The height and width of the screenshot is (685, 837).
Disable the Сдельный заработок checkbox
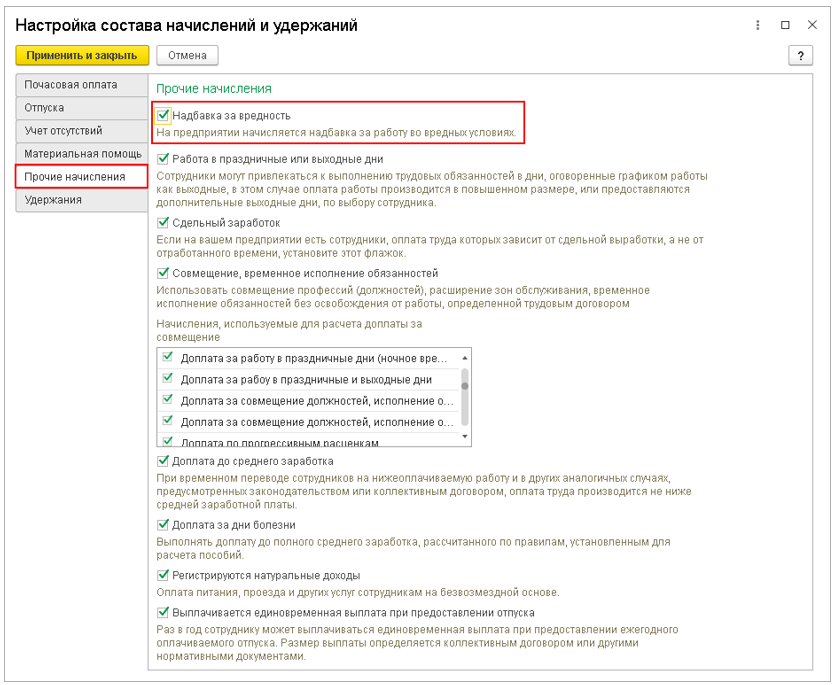164,223
